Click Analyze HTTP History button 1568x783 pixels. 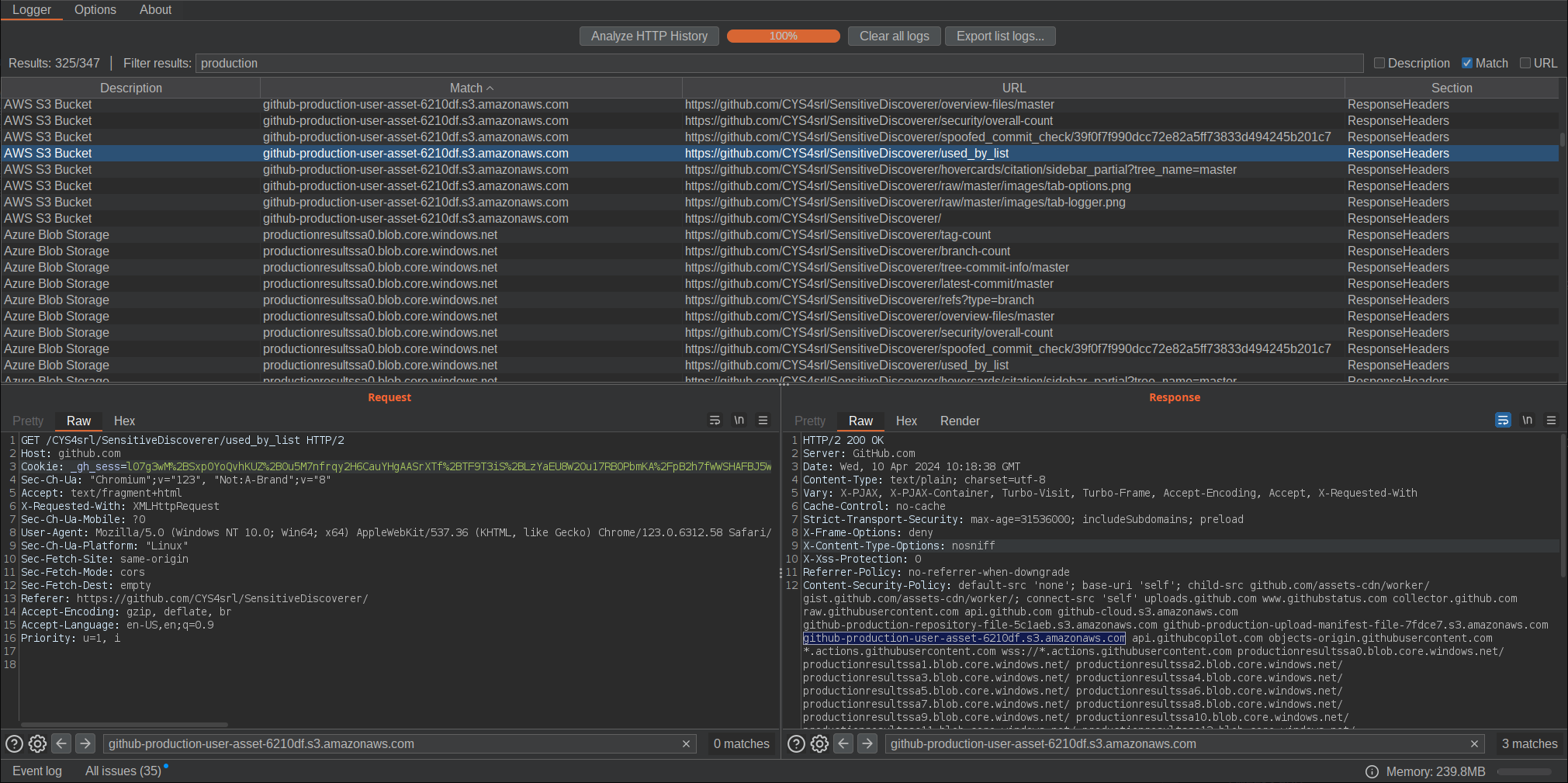point(649,36)
